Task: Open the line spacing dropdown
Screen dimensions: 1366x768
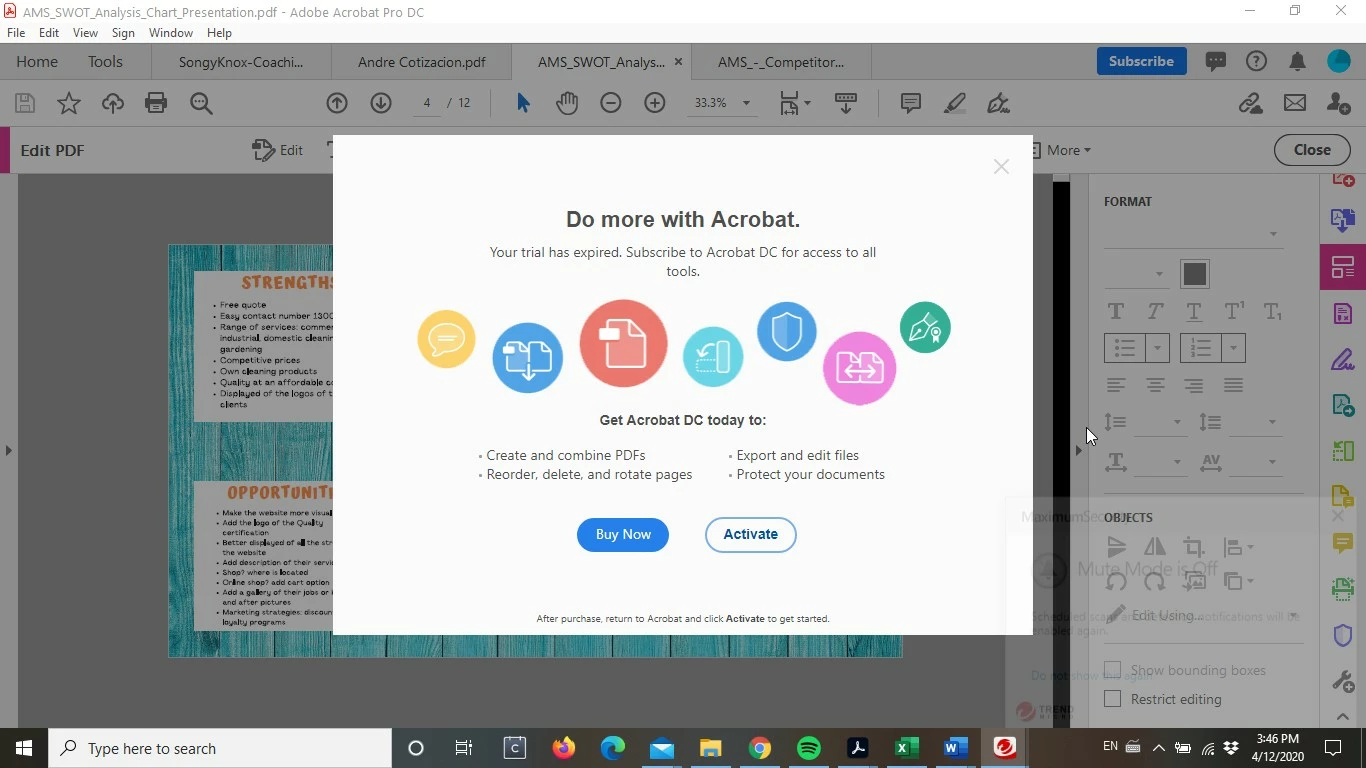Action: coord(1176,422)
